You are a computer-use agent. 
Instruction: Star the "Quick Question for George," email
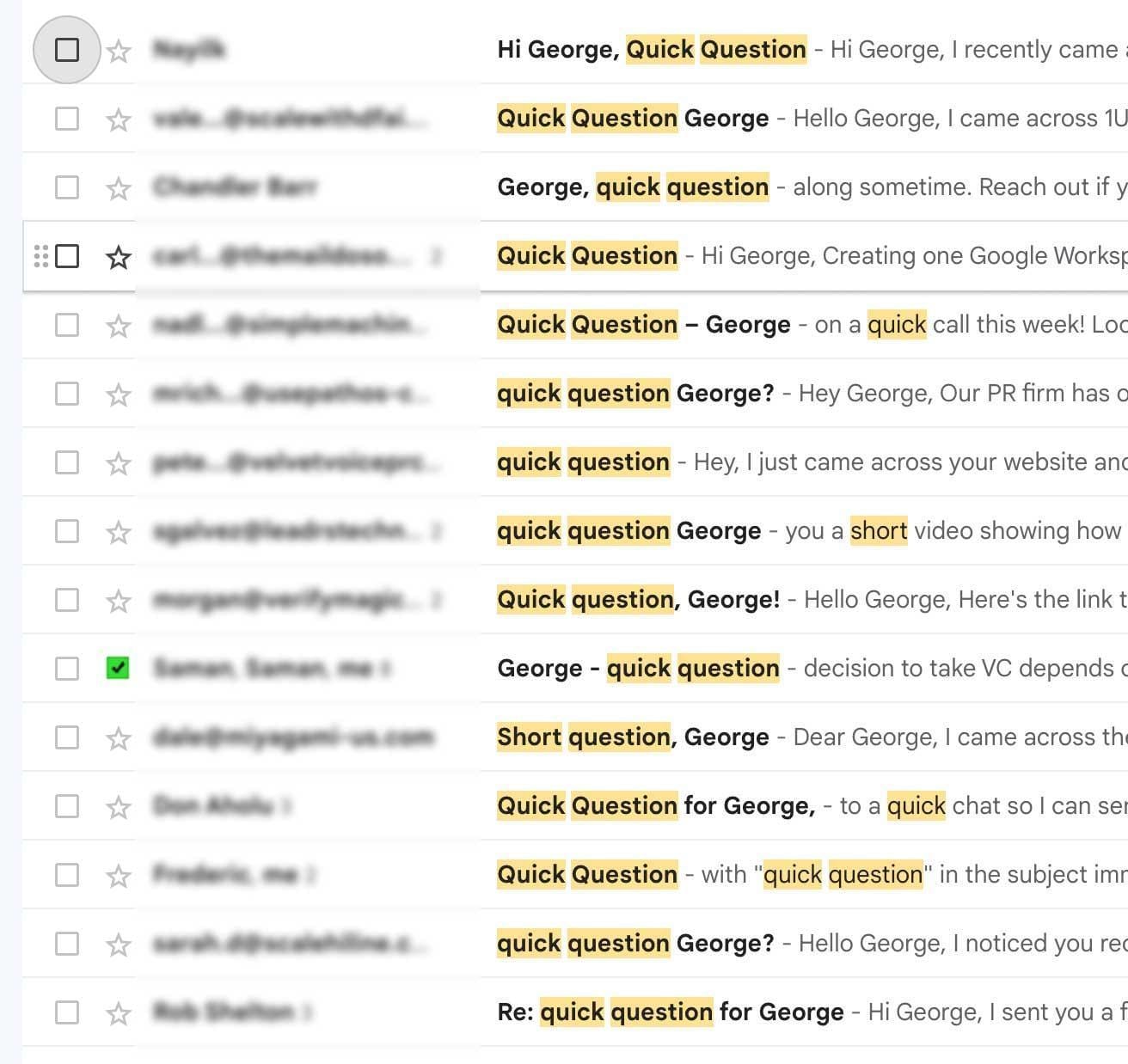119,807
